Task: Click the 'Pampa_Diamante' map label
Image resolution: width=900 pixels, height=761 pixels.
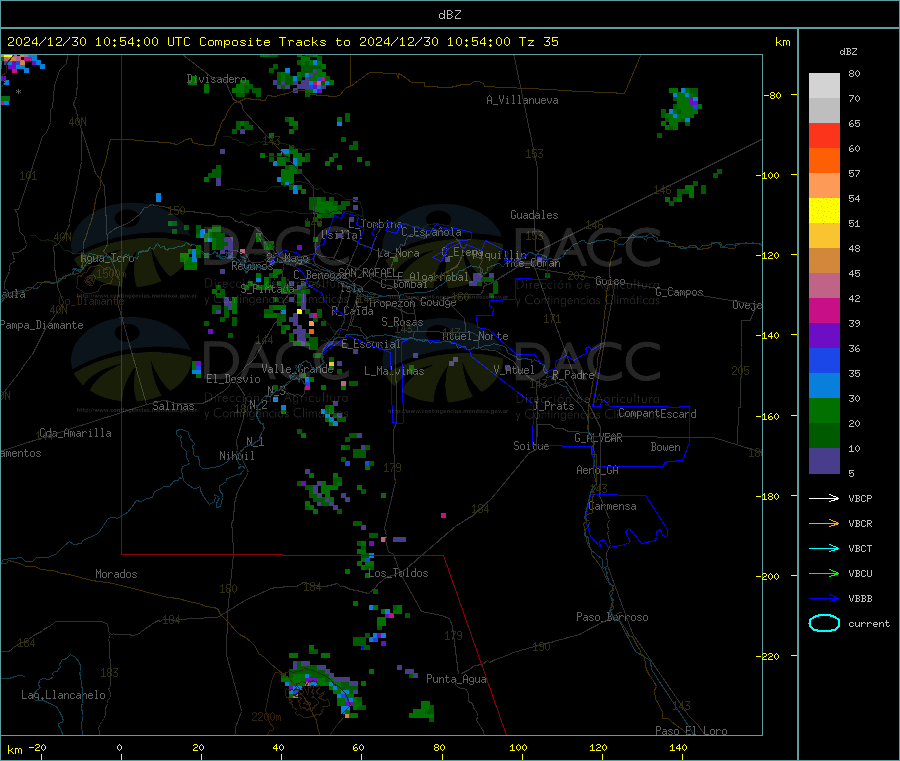Action: click(x=42, y=325)
